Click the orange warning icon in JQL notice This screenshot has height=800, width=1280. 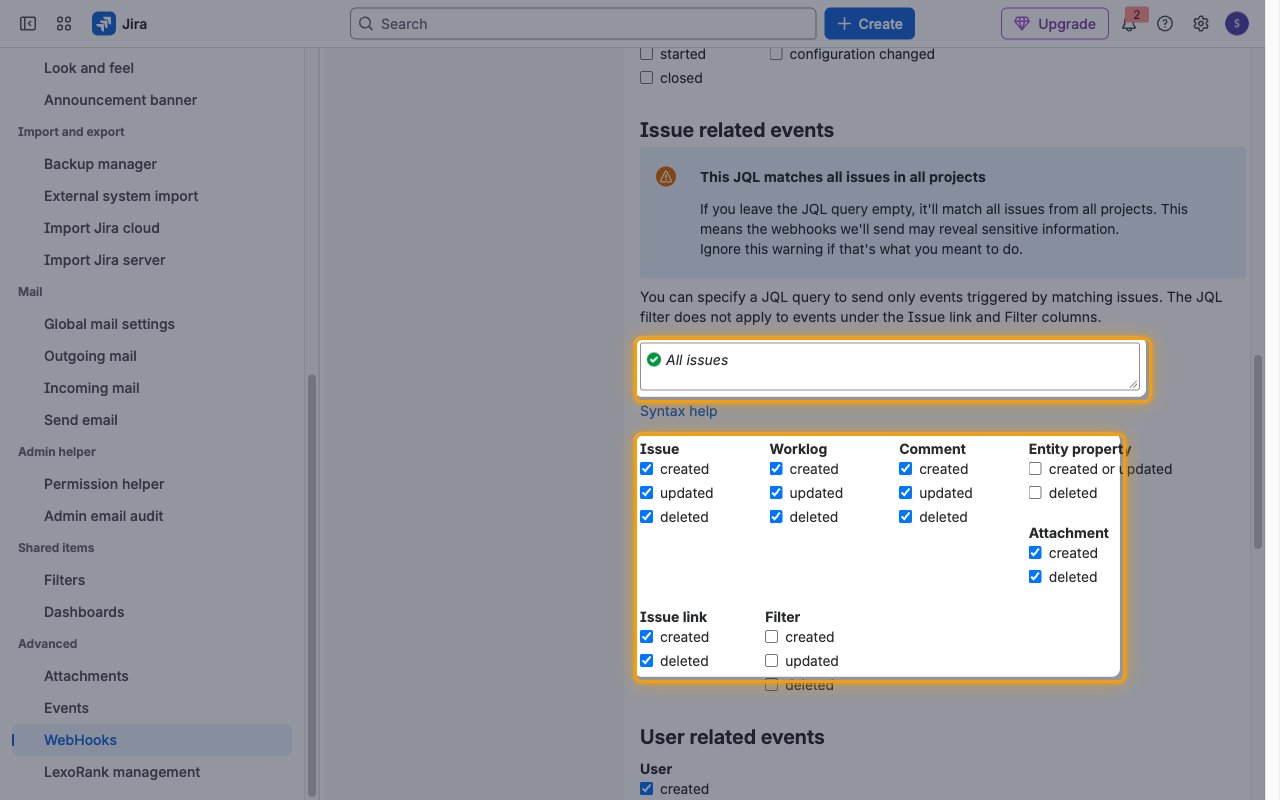[x=666, y=177]
